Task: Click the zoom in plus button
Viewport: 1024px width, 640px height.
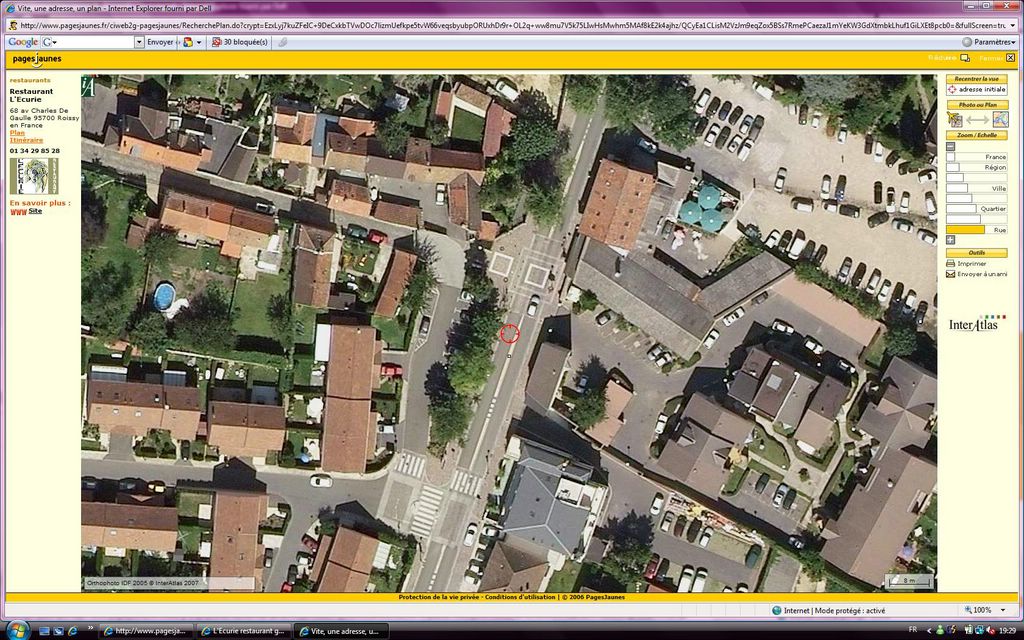Action: [951, 240]
